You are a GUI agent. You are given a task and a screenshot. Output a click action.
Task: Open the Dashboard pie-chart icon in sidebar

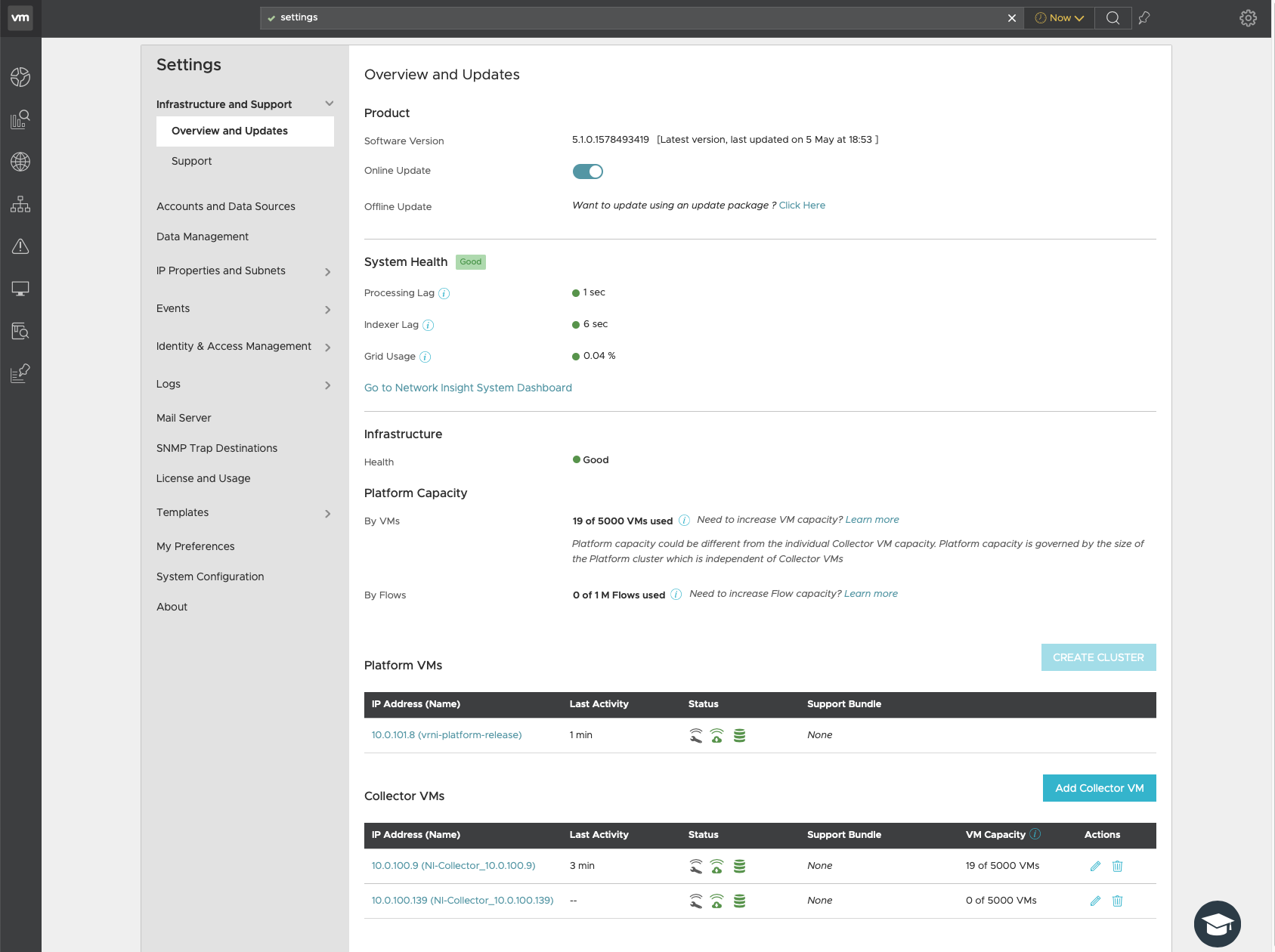click(20, 76)
